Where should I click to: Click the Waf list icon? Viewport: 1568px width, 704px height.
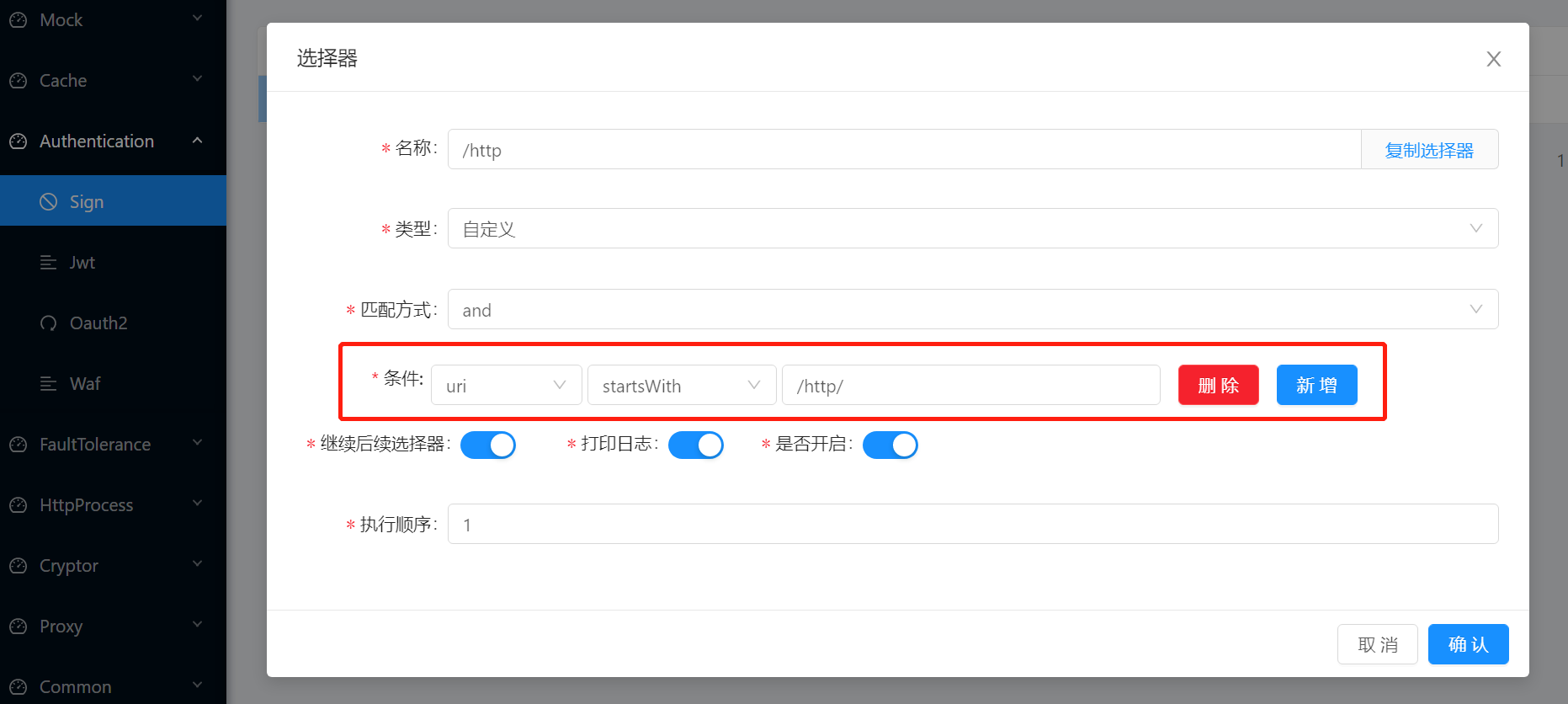pyautogui.click(x=49, y=384)
